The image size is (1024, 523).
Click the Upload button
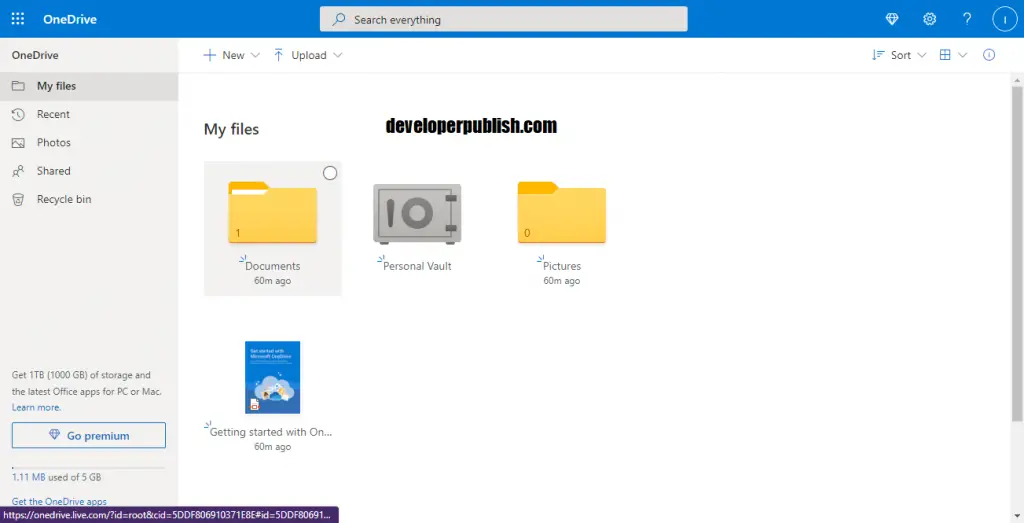coord(300,55)
